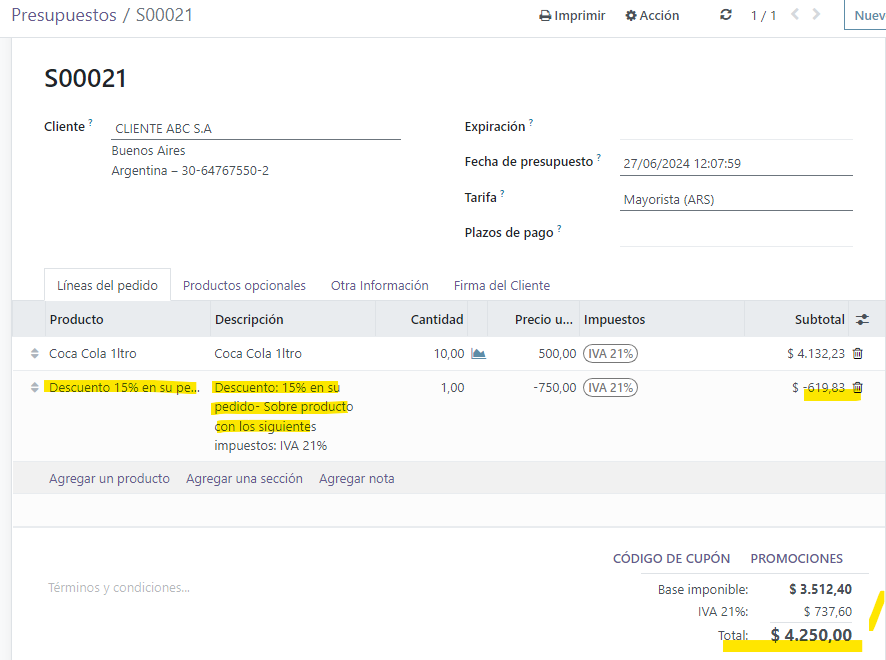Switch to Otra Información tab

[380, 285]
